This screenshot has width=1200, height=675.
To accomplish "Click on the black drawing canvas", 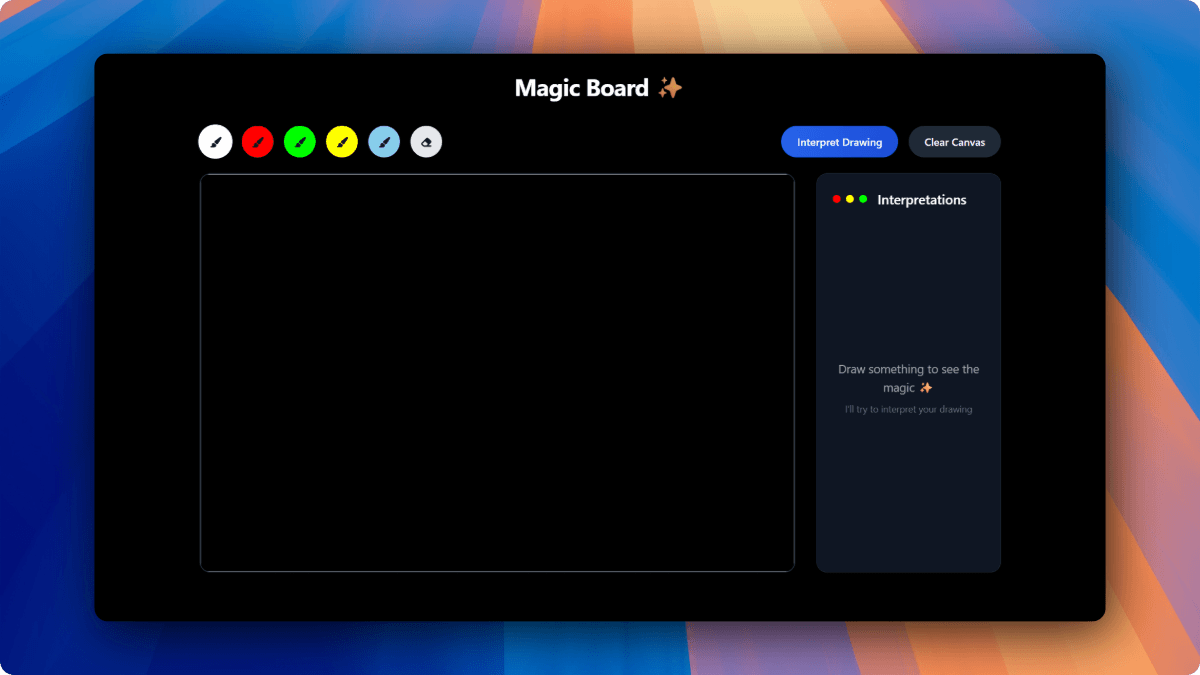I will click(497, 373).
